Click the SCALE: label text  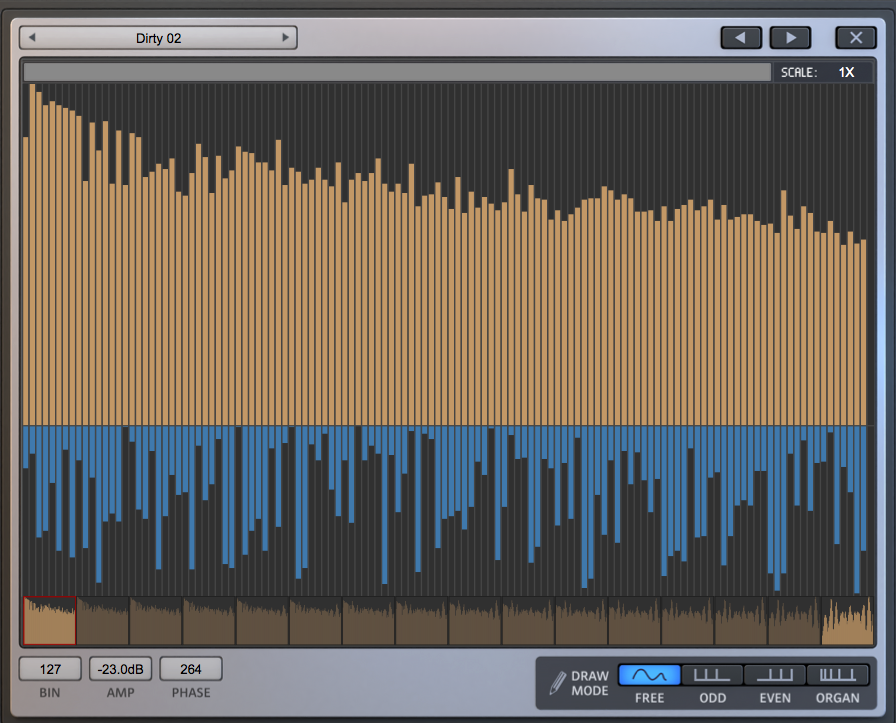click(799, 73)
